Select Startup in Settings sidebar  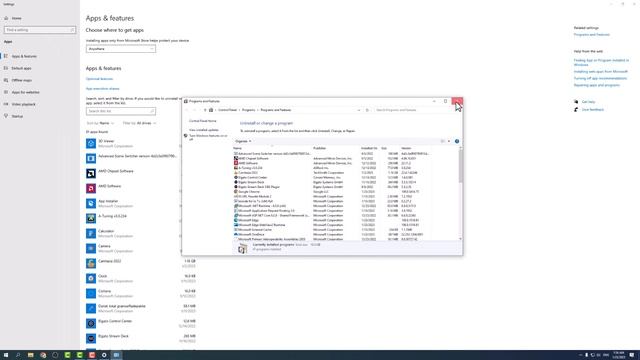17,116
